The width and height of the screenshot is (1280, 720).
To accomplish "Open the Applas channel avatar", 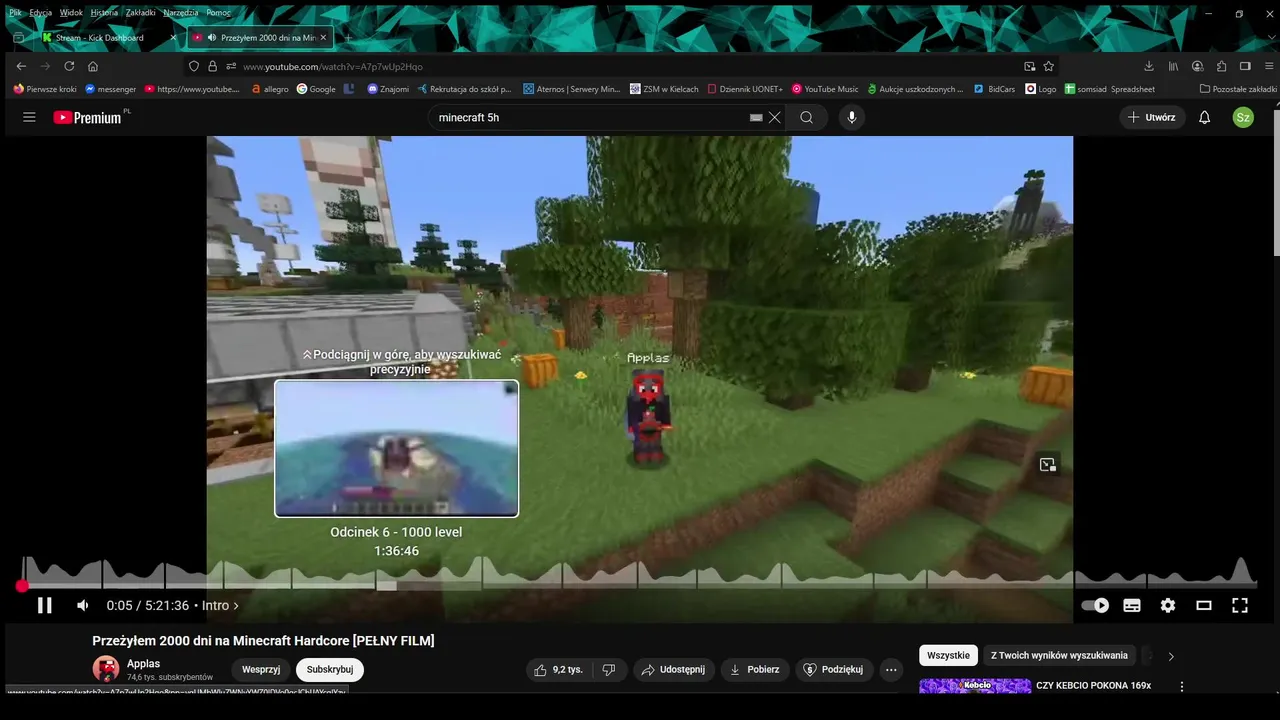I will [x=106, y=669].
